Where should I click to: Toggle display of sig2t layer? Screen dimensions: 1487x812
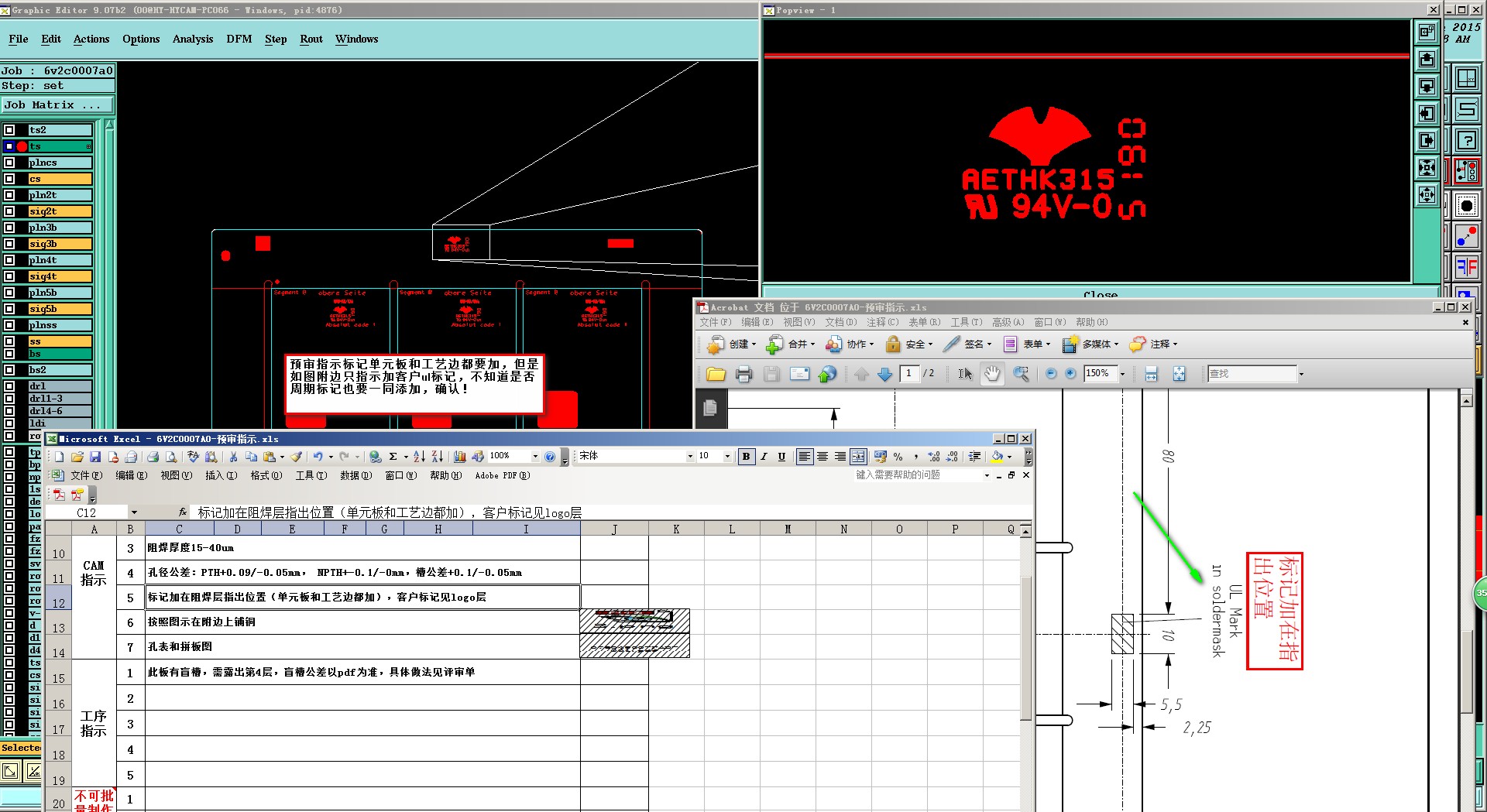point(9,211)
